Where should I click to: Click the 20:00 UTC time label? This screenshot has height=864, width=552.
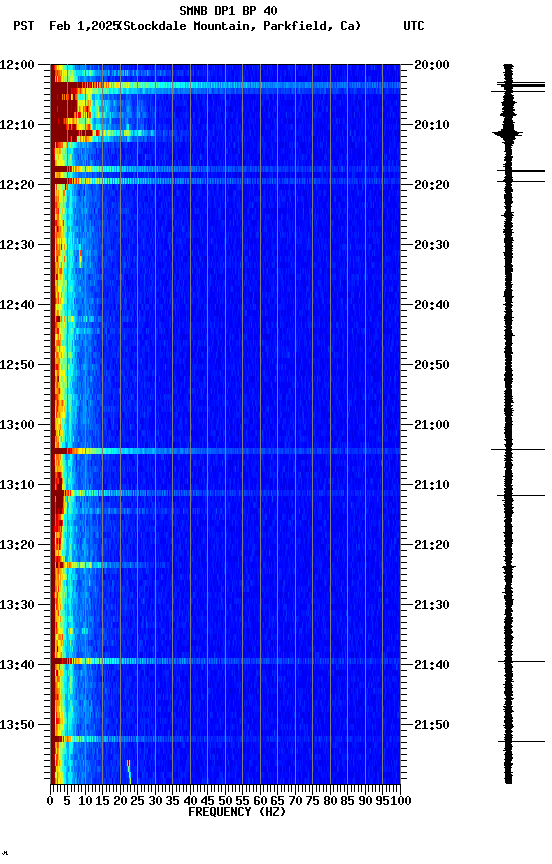pyautogui.click(x=432, y=65)
